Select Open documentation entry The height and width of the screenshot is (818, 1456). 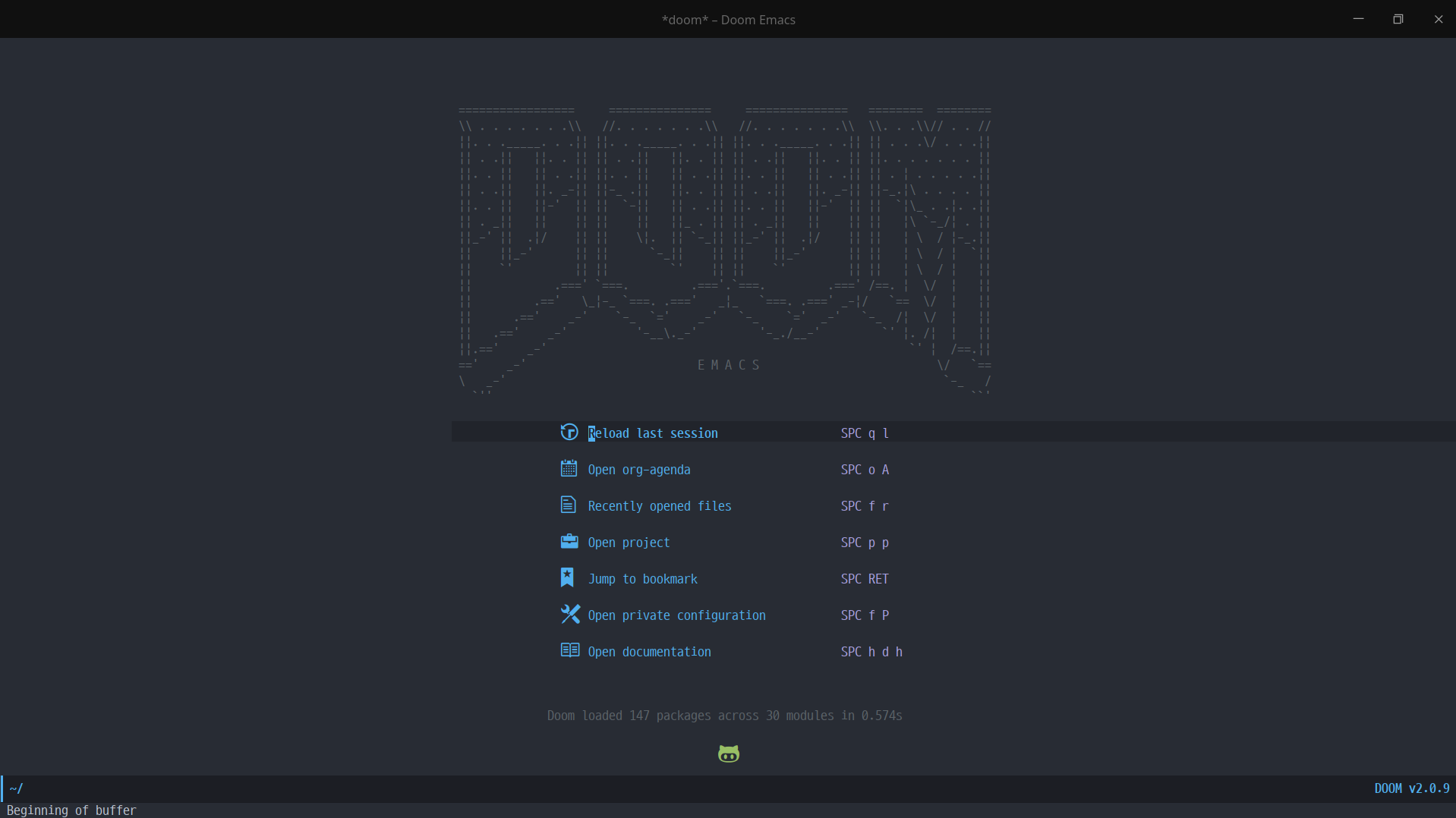click(x=649, y=652)
